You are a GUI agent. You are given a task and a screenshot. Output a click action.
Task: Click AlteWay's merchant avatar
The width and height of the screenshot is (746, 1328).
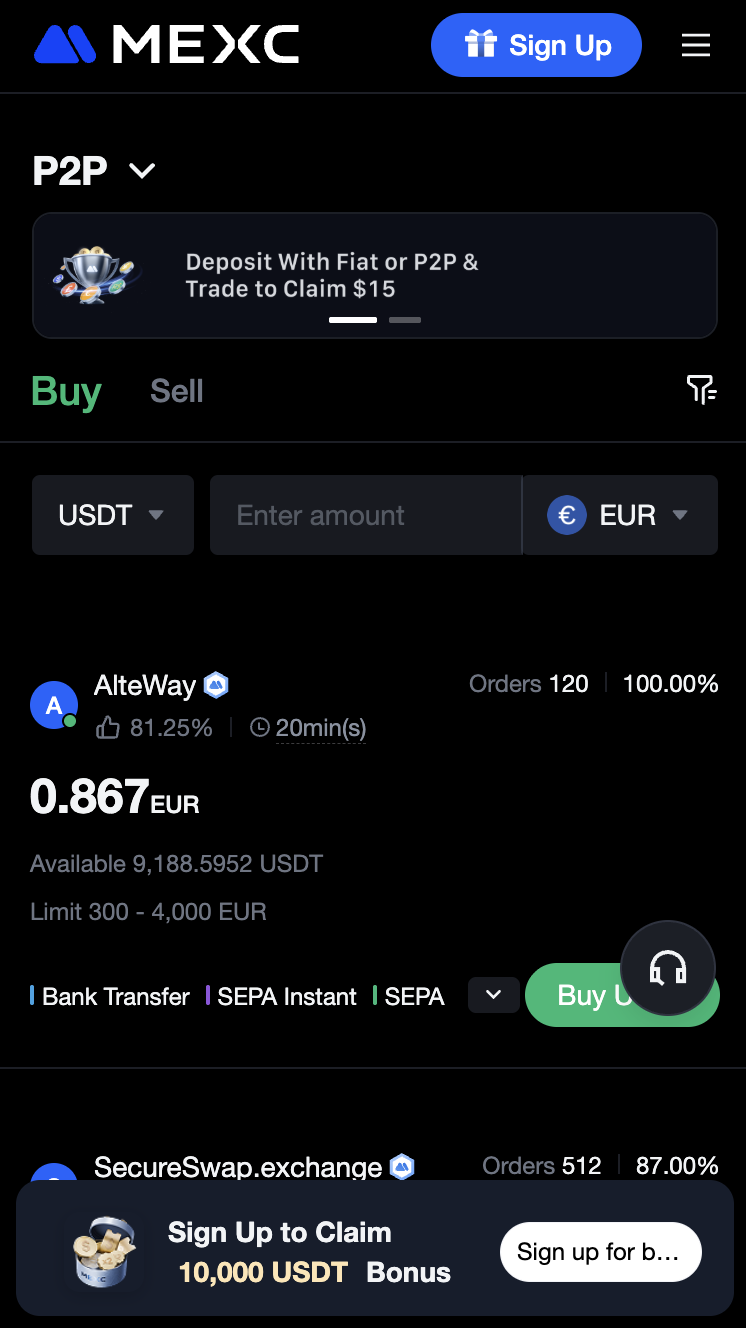click(54, 705)
